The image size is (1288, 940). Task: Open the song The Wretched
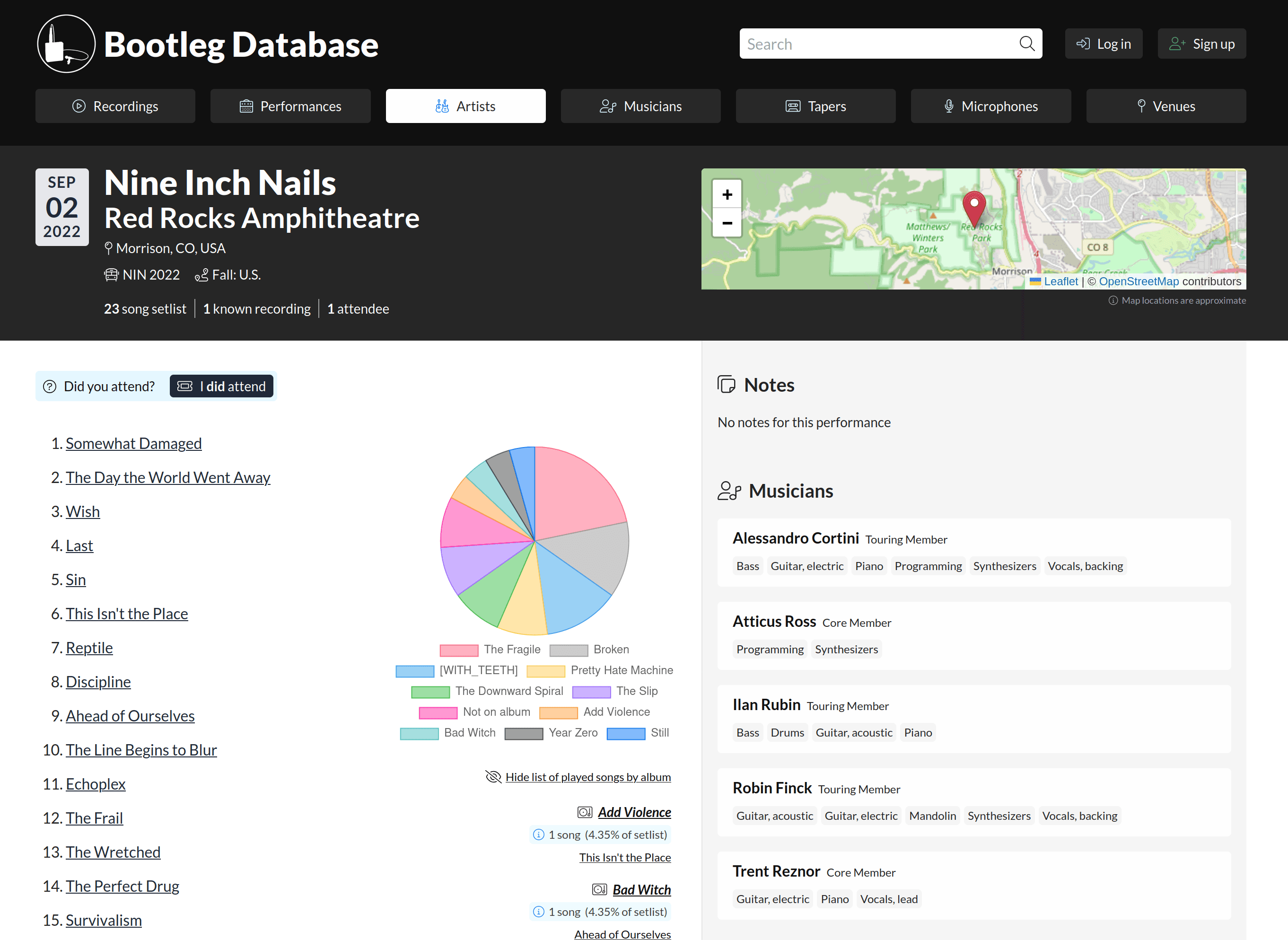tap(113, 852)
